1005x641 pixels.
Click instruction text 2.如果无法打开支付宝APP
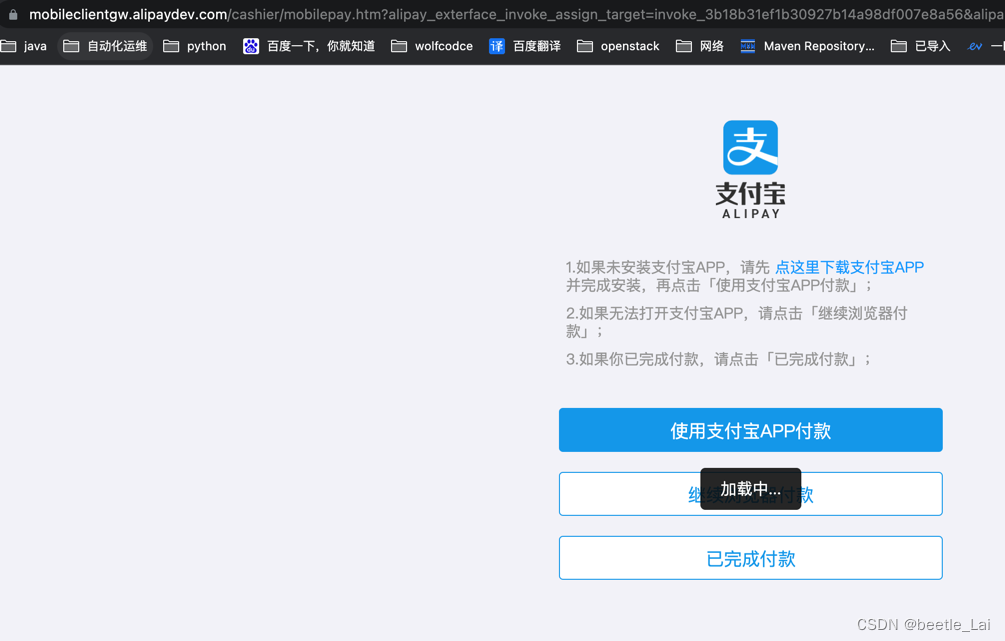[736, 322]
